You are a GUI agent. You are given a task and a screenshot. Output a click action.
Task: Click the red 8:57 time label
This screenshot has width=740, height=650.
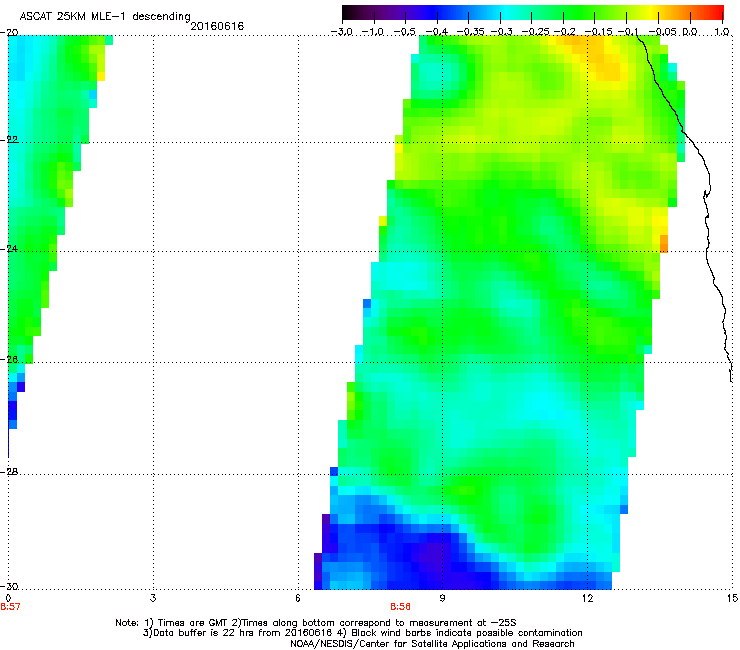10,607
